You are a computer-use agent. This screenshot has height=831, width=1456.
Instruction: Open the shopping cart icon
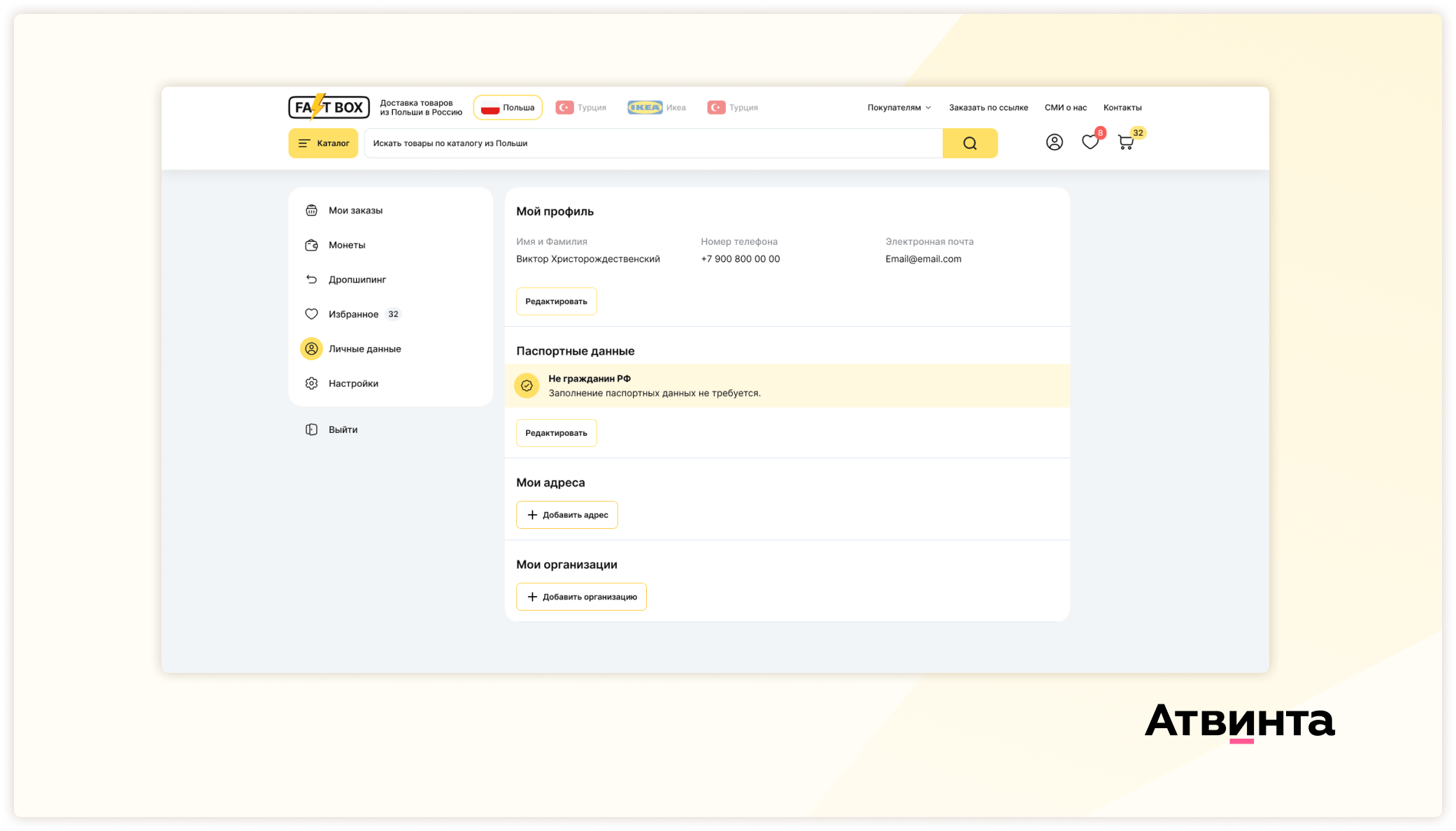click(x=1125, y=143)
